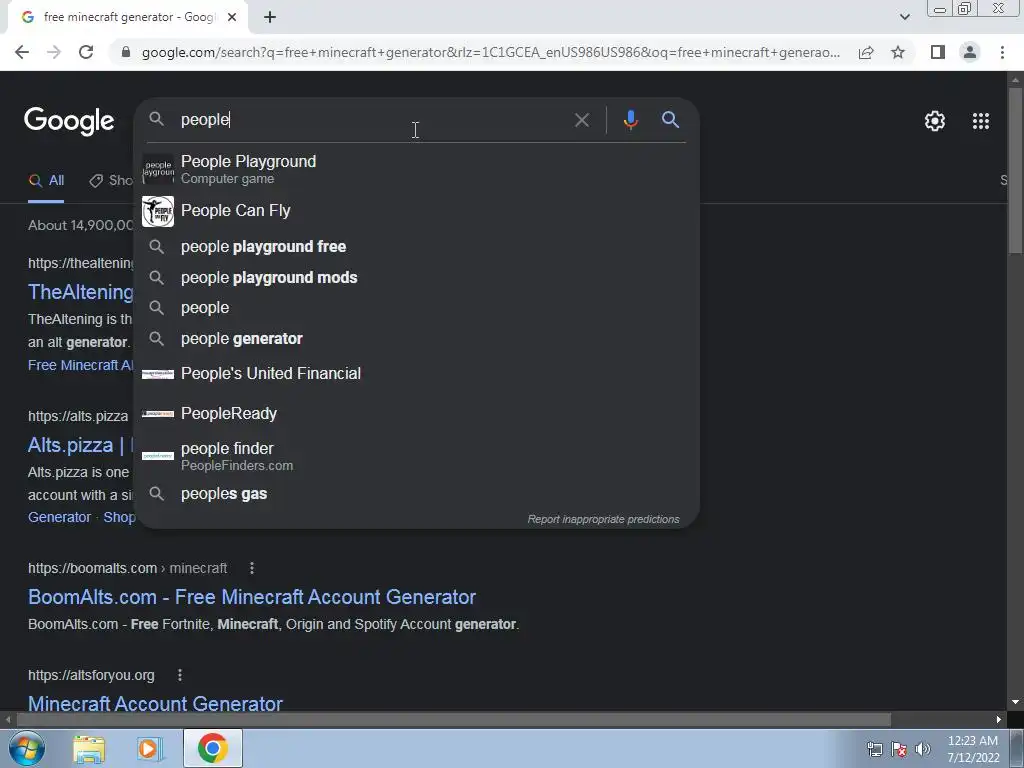Open Action Center flag tray icon
The width and height of the screenshot is (1024, 768).
(899, 749)
